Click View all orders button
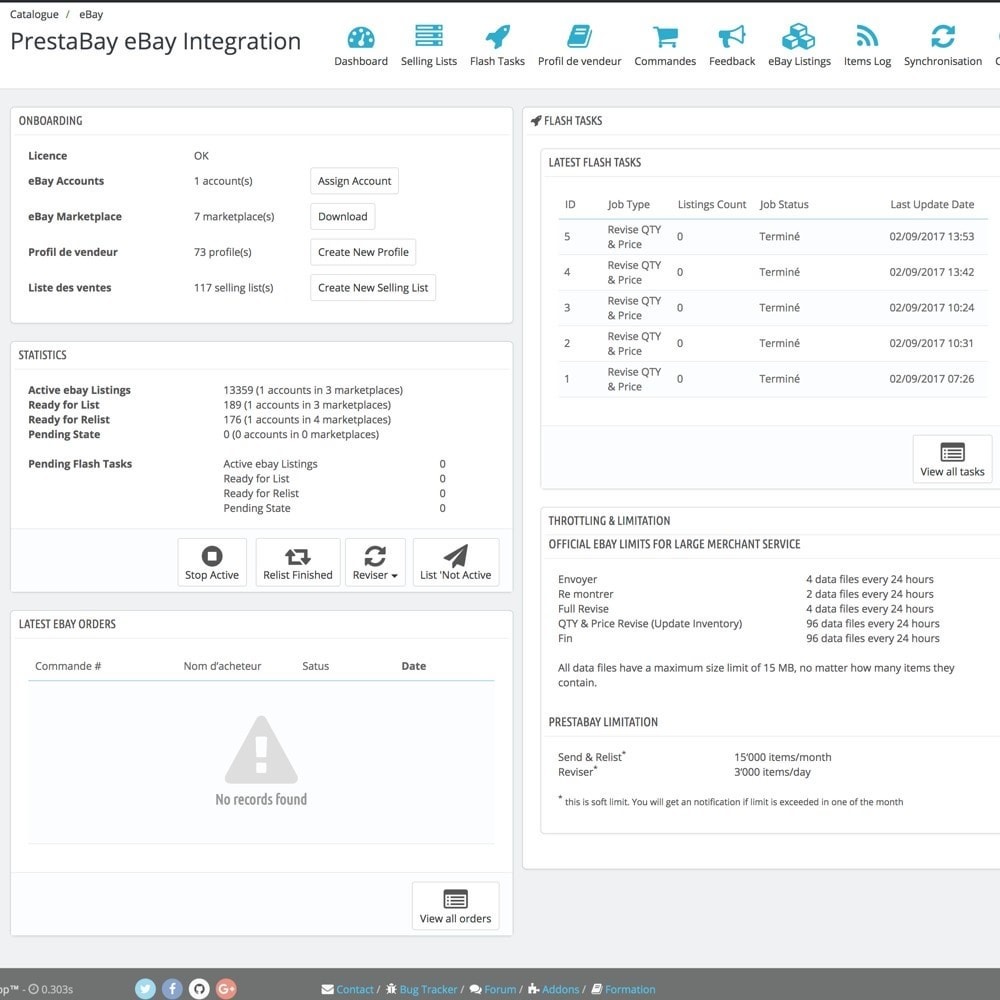1000x1000 pixels. click(x=455, y=906)
